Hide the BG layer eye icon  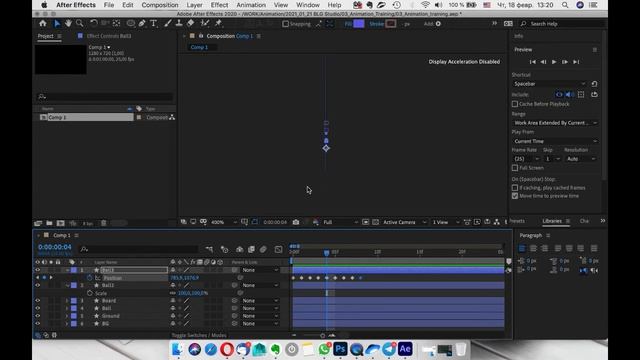(38, 324)
